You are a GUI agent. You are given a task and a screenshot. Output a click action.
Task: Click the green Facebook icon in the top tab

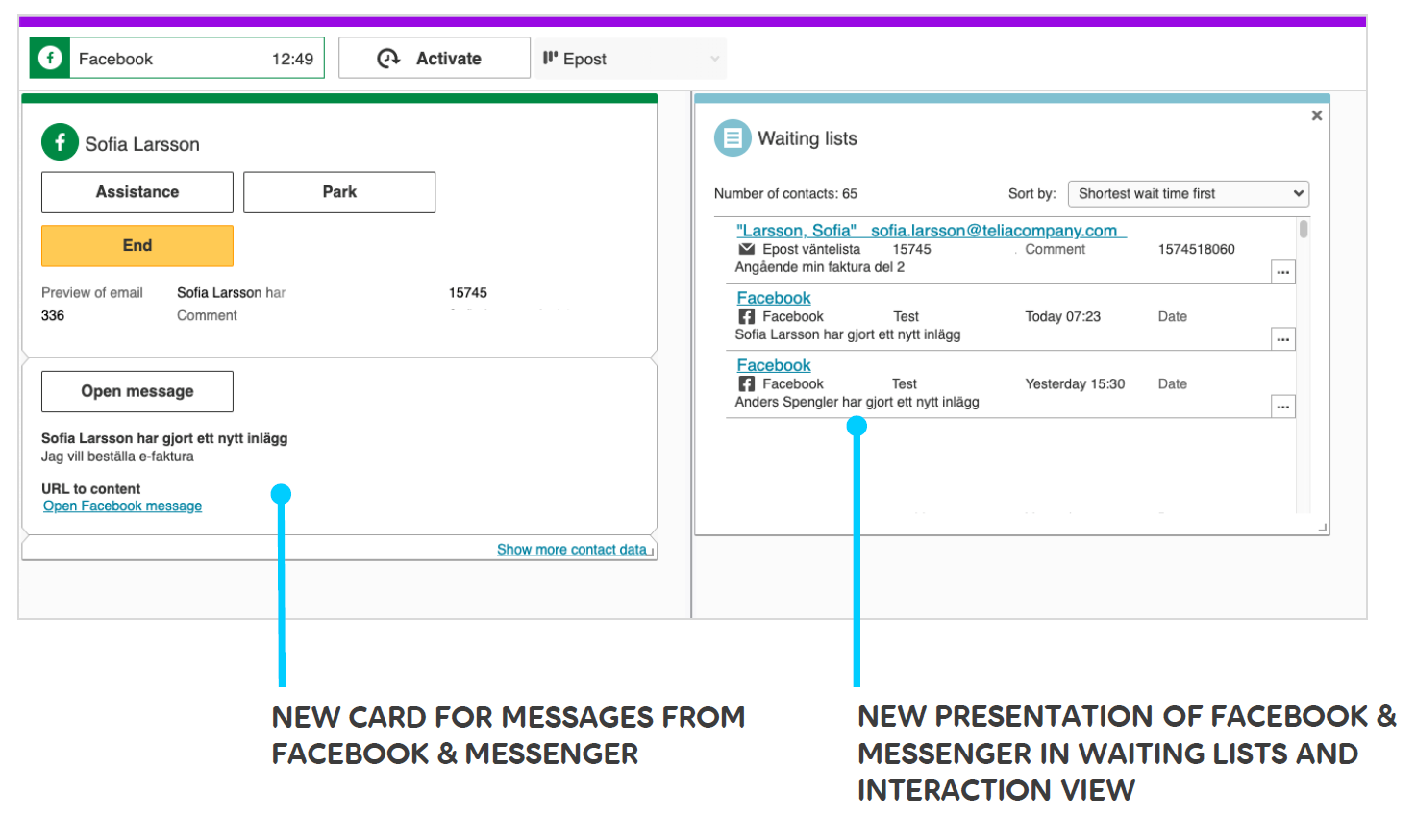(50, 58)
